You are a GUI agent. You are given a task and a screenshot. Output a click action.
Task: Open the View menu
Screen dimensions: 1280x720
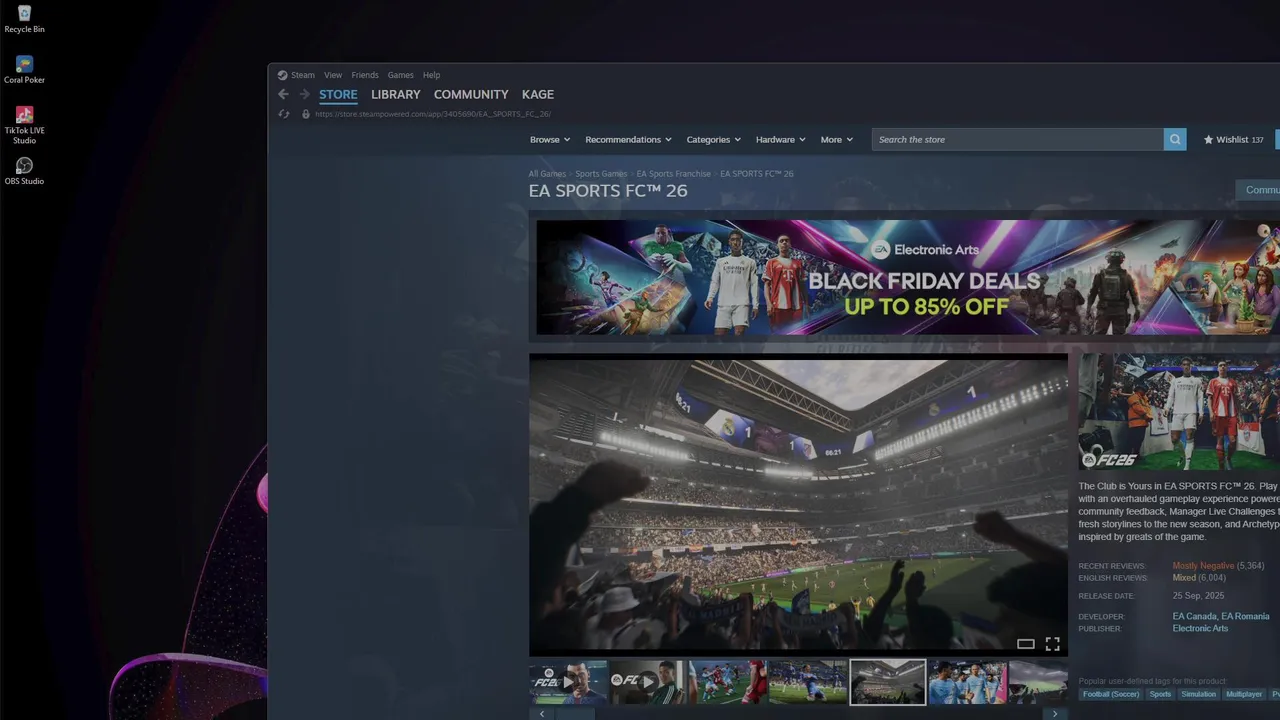point(333,75)
